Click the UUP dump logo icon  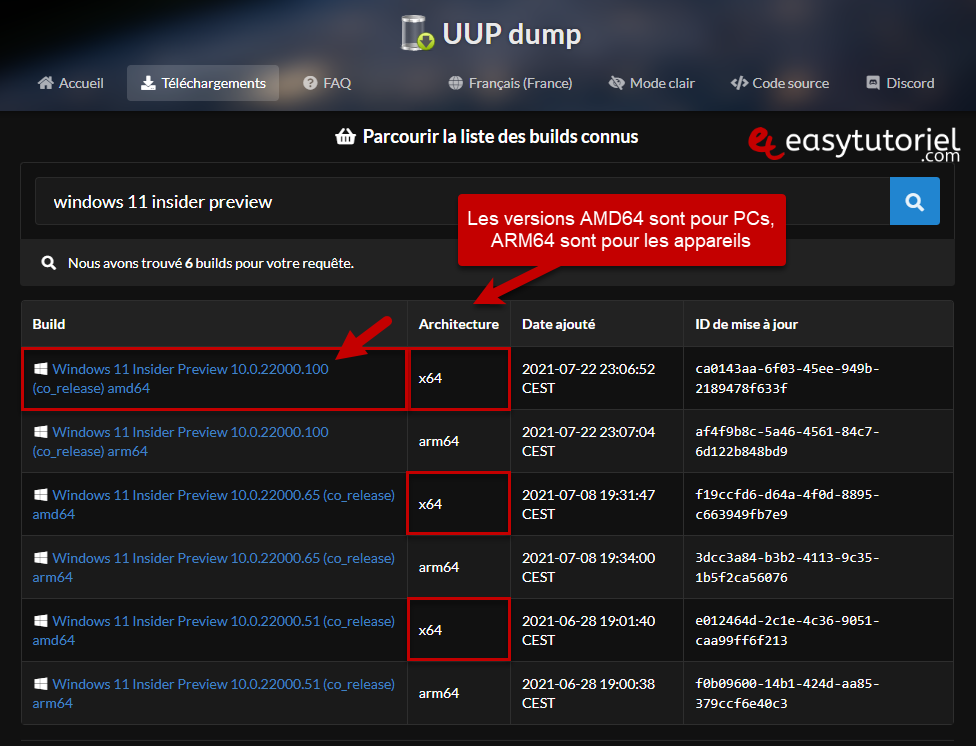(x=417, y=33)
